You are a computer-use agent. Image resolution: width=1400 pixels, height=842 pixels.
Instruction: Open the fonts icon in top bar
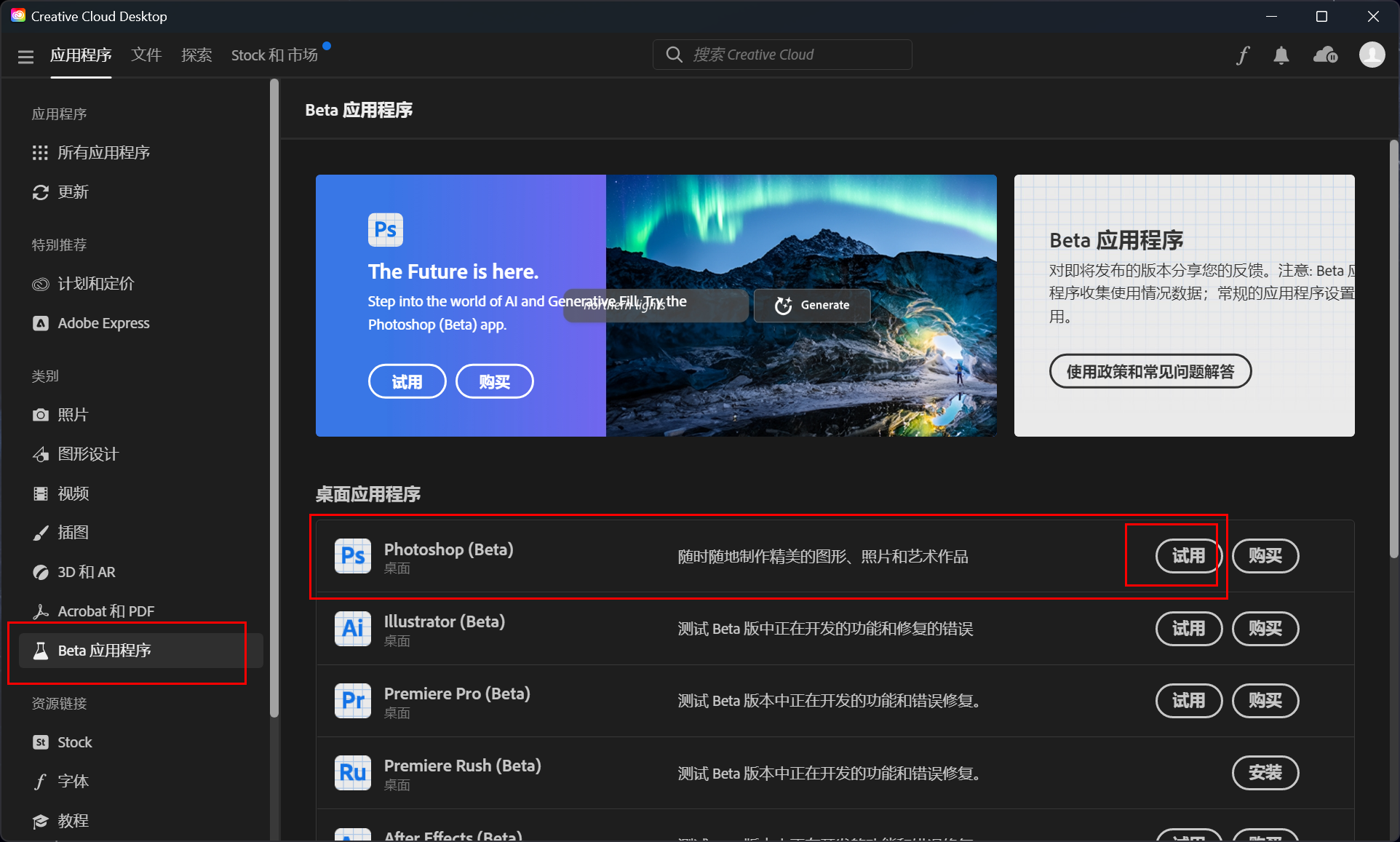coord(1243,55)
